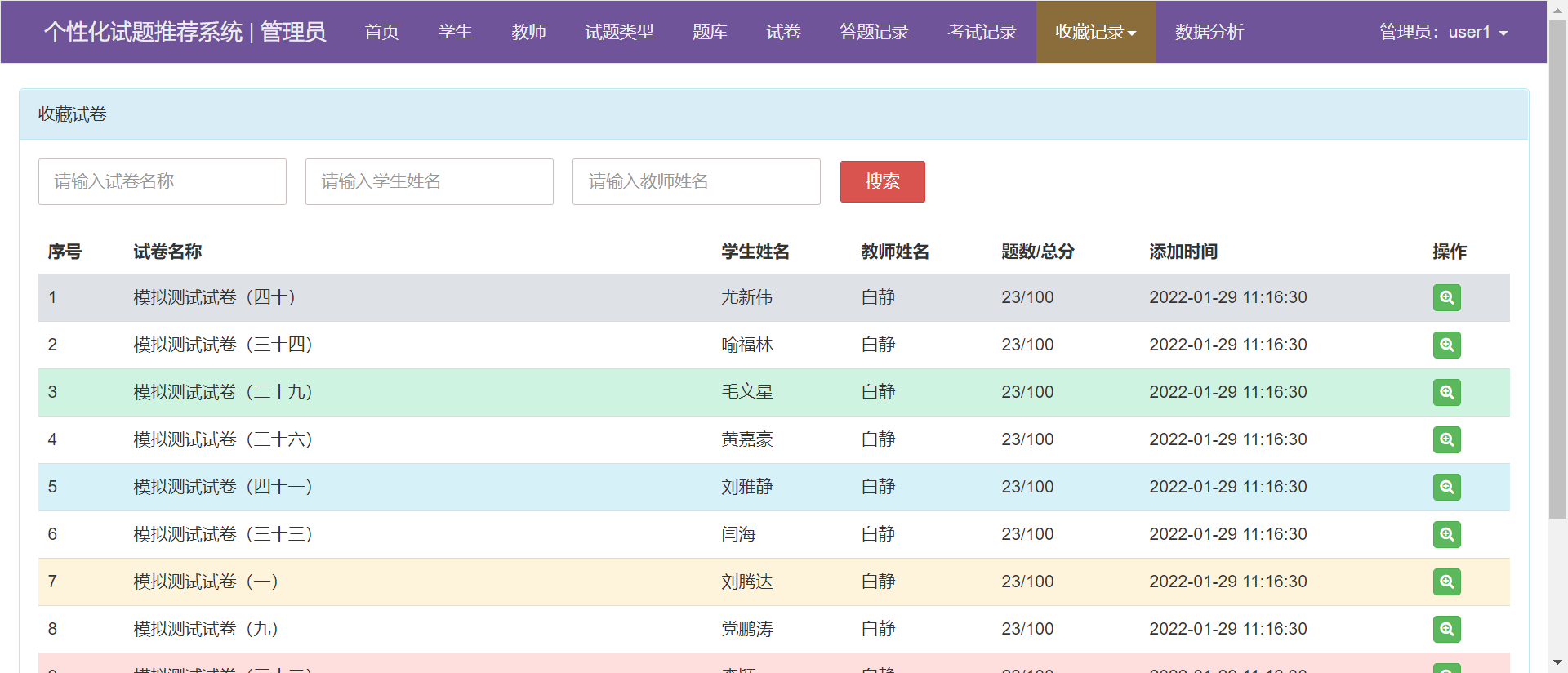Screen dimensions: 1568x673
Task: Open details for 模拟测试试卷(三十三)
Action: [x=1446, y=534]
